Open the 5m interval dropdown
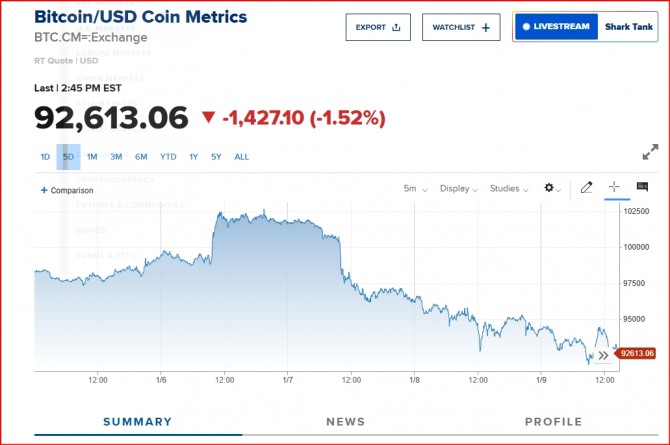This screenshot has height=445, width=670. (416, 188)
